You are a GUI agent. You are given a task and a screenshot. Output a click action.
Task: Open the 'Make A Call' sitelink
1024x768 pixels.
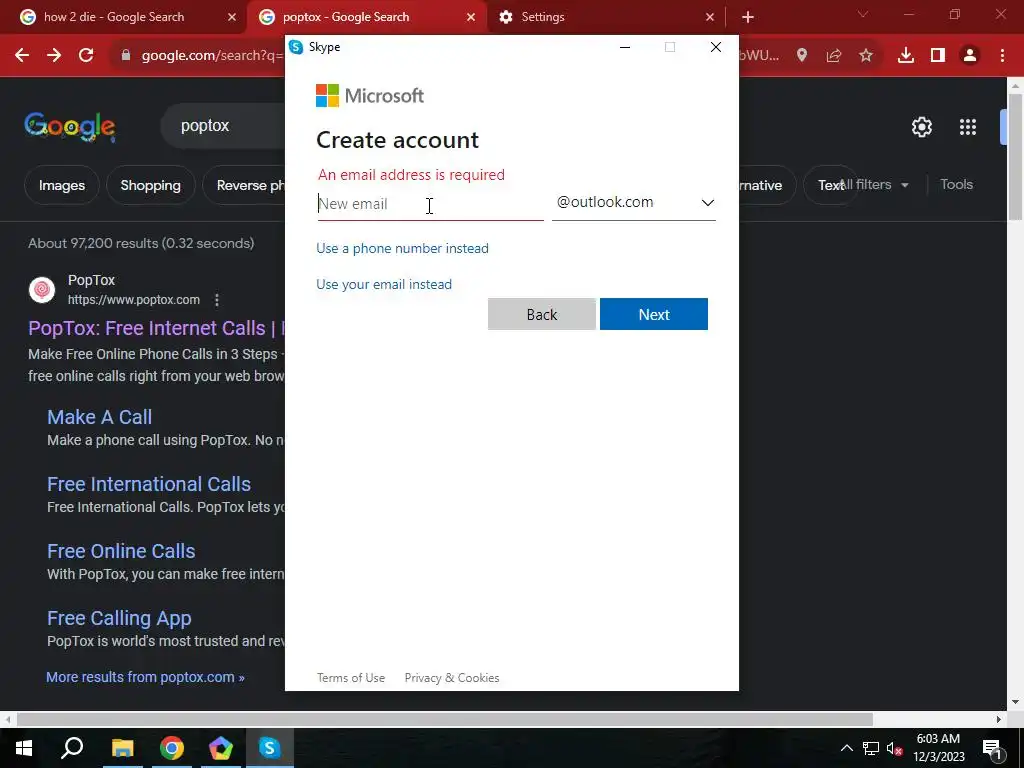[x=99, y=417]
